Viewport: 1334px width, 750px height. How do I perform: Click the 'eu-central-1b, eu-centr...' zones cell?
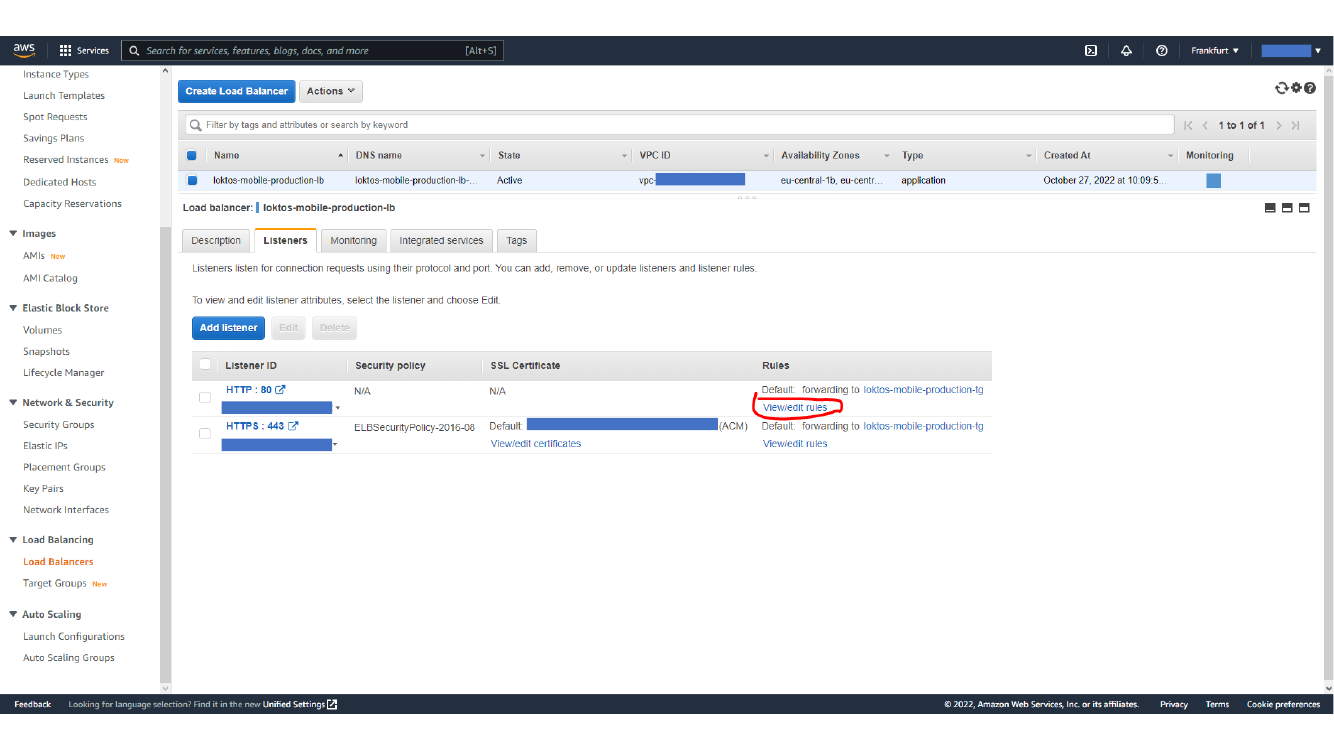coord(831,181)
